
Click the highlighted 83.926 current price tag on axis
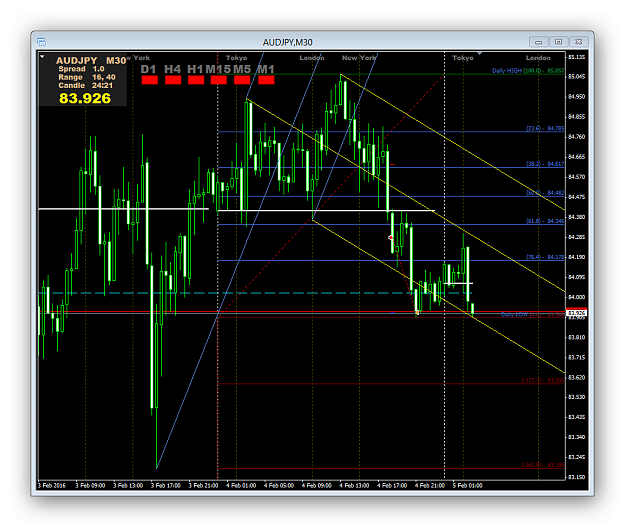[576, 313]
